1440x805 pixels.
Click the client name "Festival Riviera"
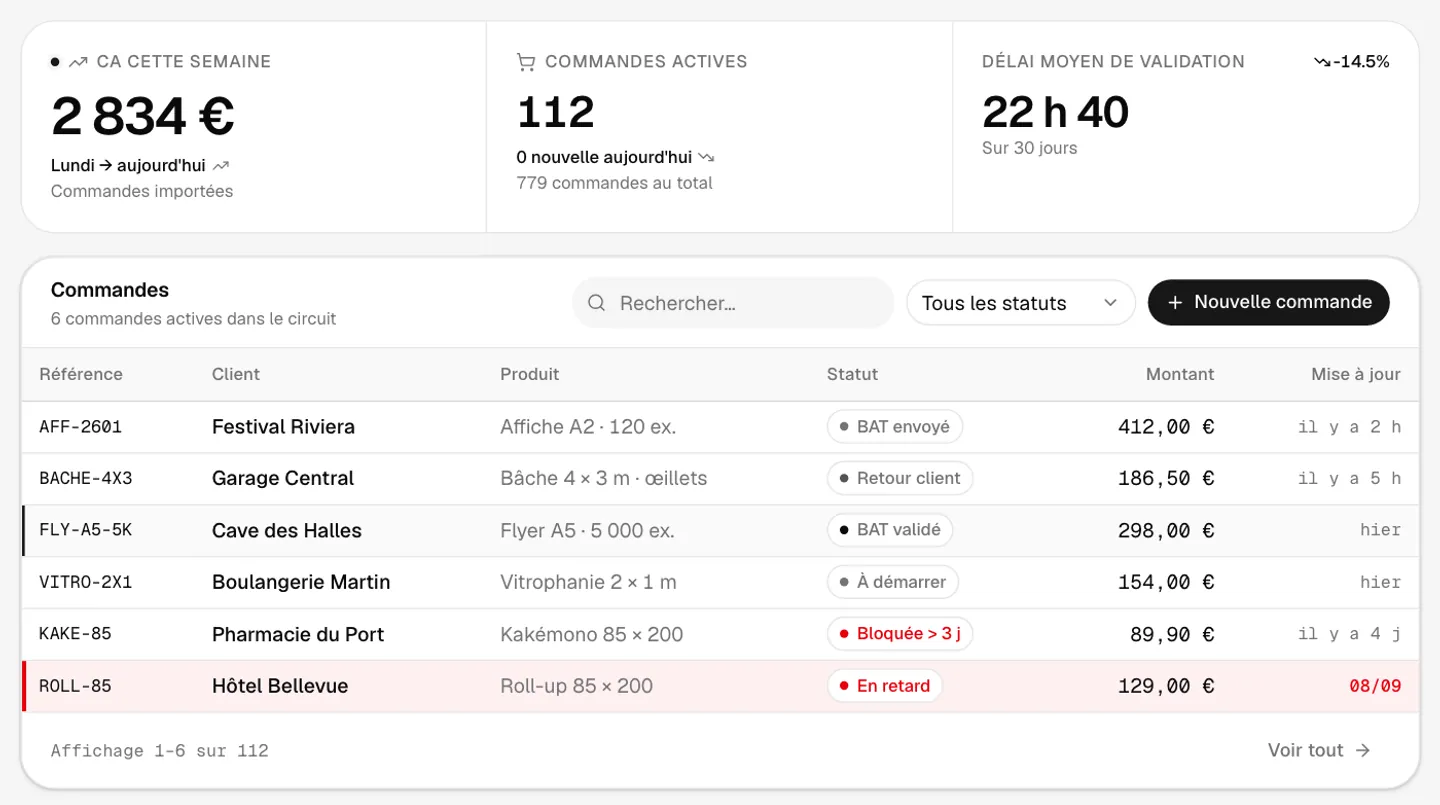[x=283, y=427]
